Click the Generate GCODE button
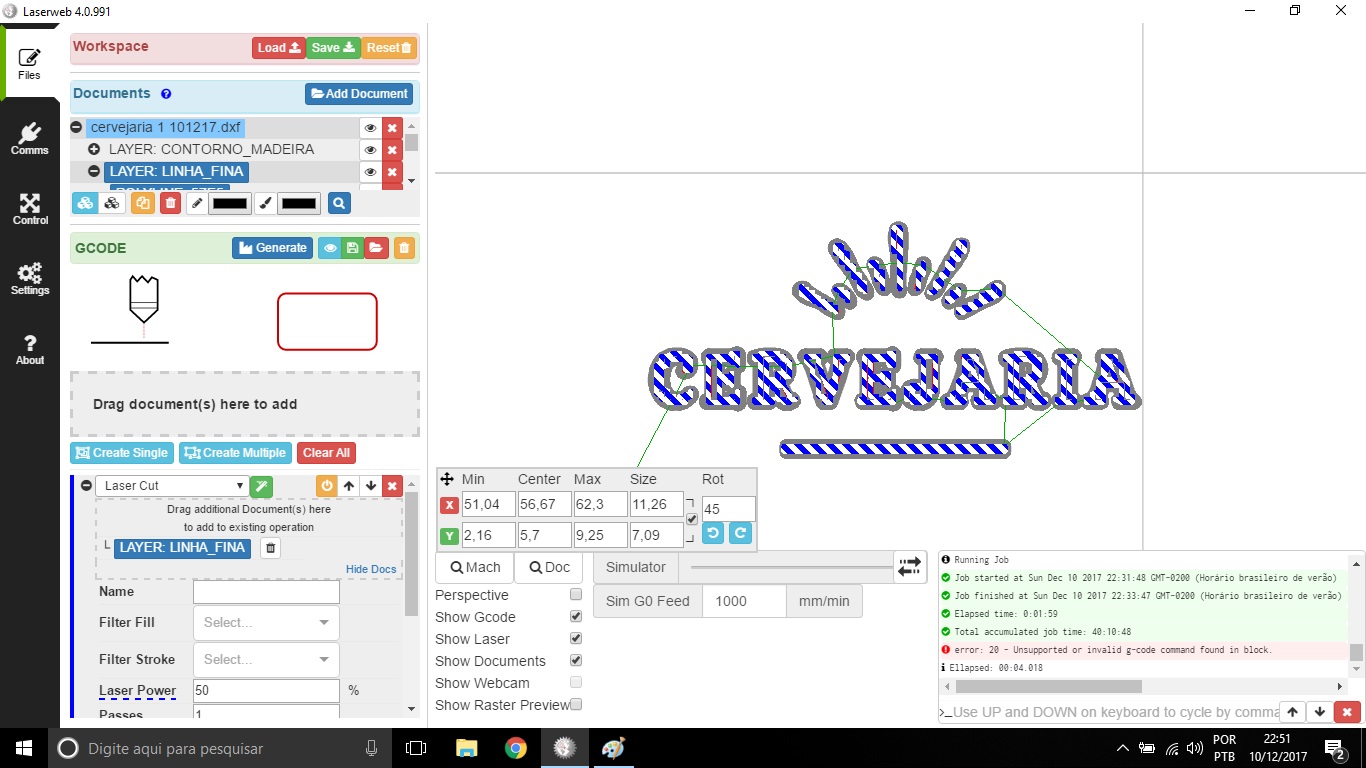Image resolution: width=1366 pixels, height=768 pixels. tap(273, 248)
